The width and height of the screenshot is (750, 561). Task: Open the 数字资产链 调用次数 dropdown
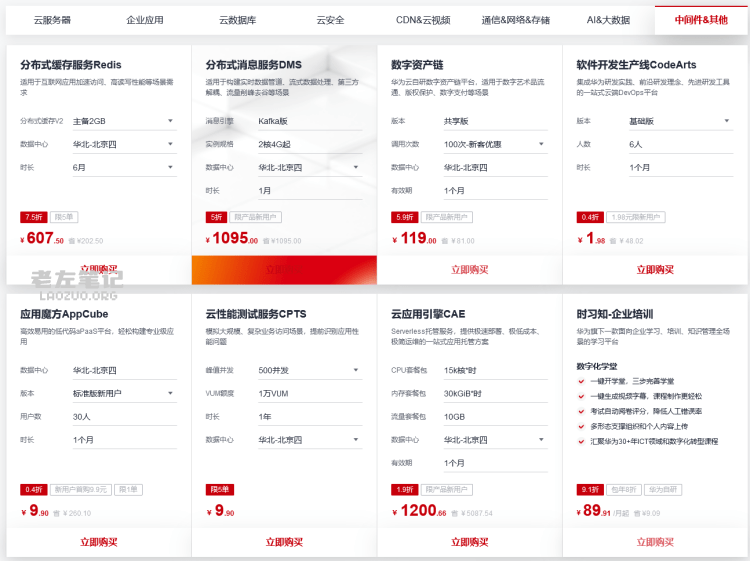[542, 144]
